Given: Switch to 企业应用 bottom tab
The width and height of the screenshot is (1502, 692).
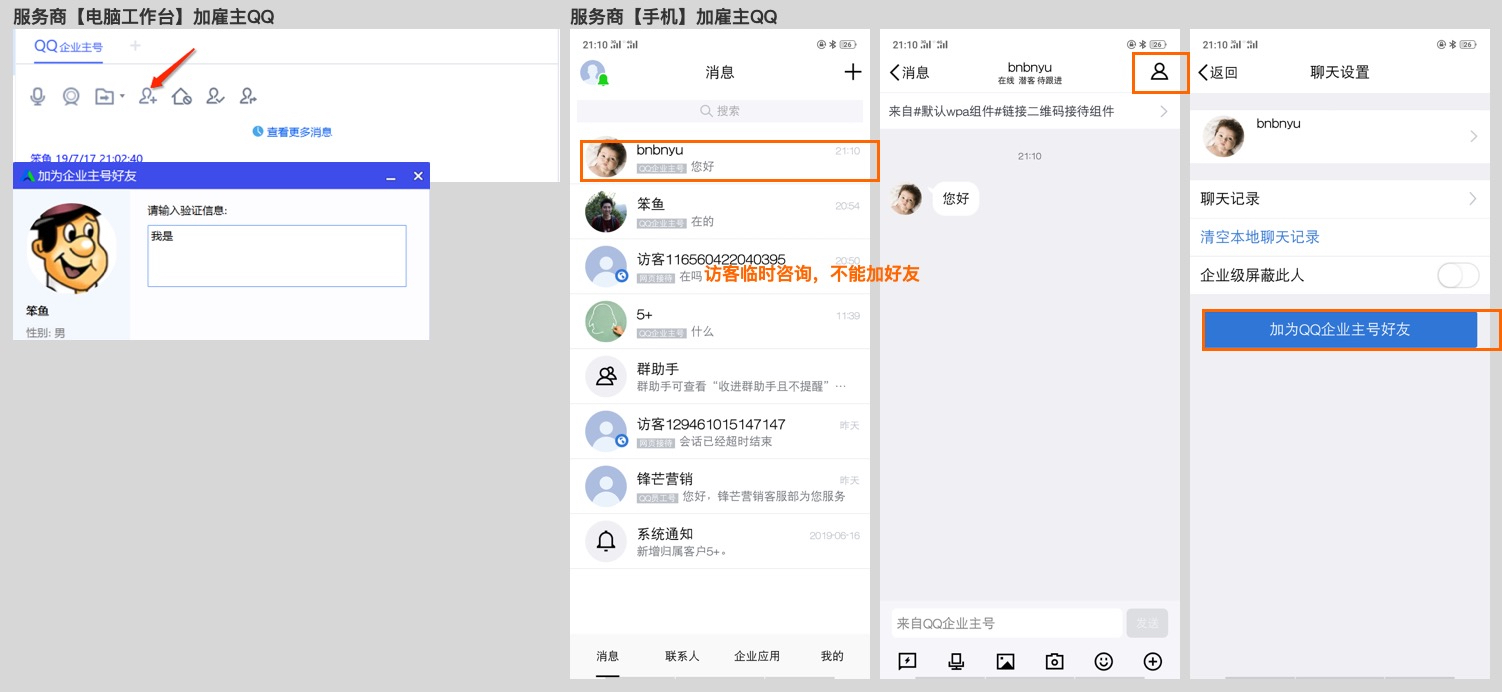Looking at the screenshot, I should (757, 657).
